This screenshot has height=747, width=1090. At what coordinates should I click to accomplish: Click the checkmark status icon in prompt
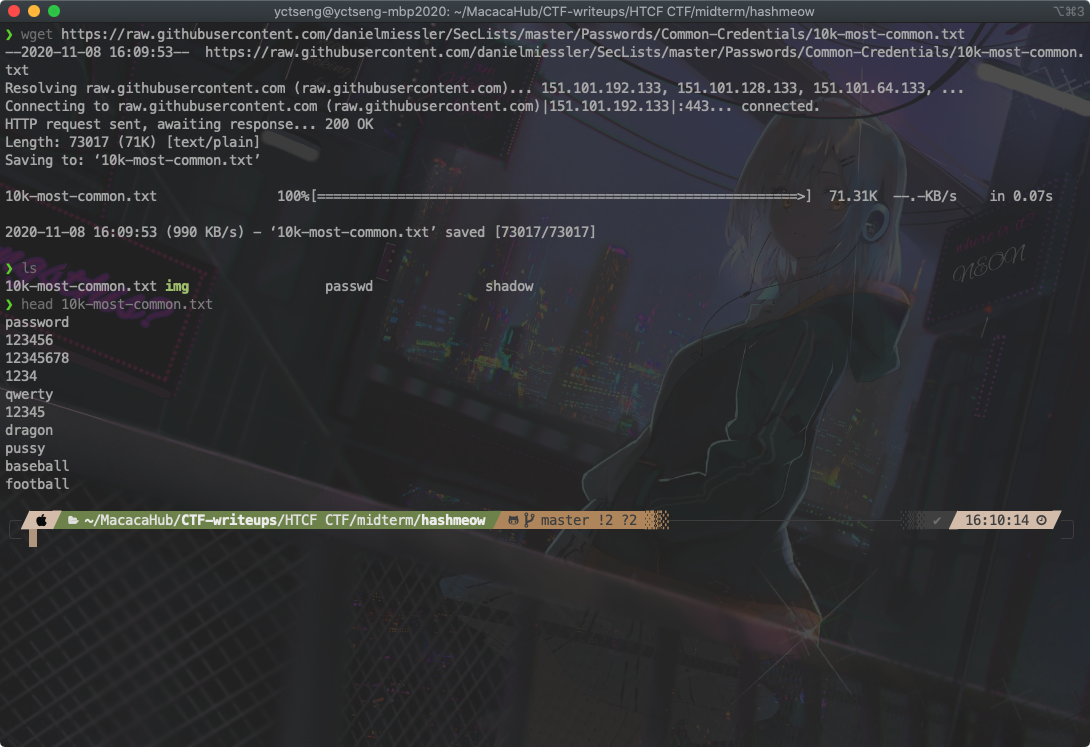pyautogui.click(x=937, y=520)
